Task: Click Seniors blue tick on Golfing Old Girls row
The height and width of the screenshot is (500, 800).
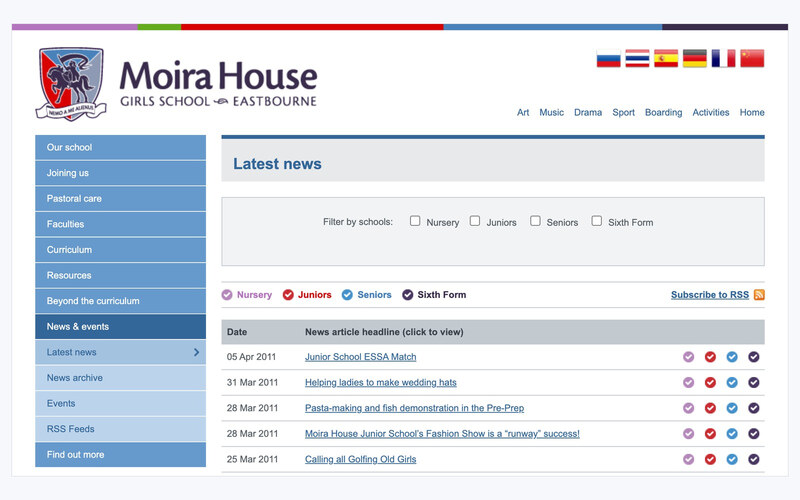Action: 732,459
